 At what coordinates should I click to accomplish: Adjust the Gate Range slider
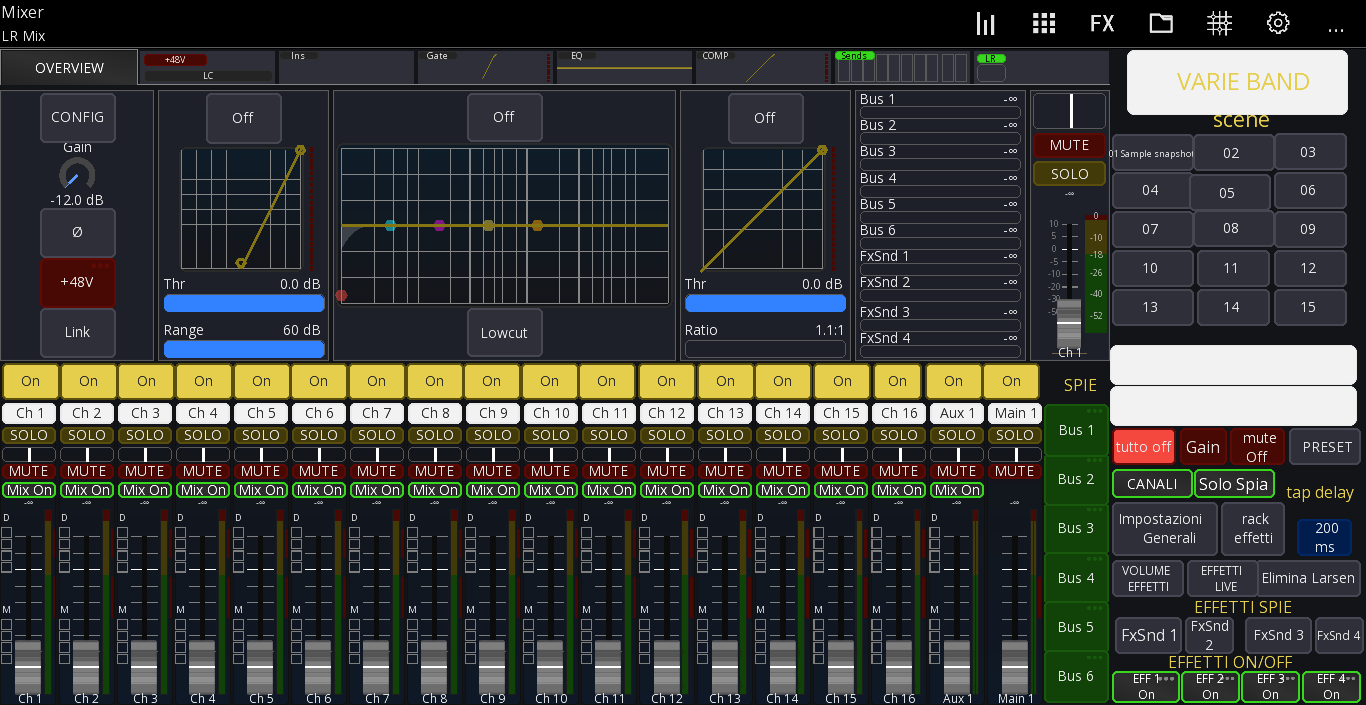pyautogui.click(x=244, y=349)
